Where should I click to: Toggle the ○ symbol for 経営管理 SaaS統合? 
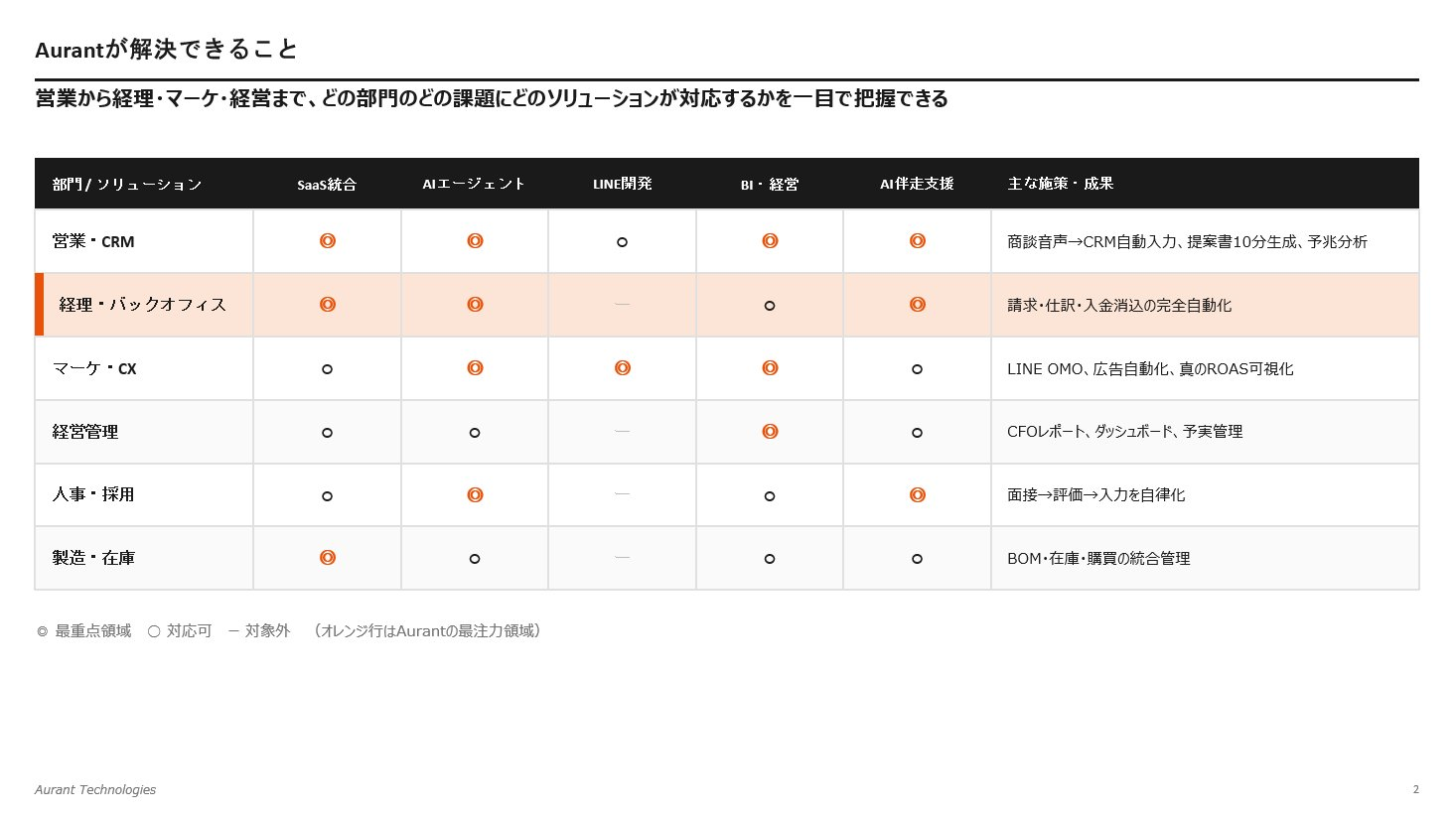pyautogui.click(x=327, y=431)
